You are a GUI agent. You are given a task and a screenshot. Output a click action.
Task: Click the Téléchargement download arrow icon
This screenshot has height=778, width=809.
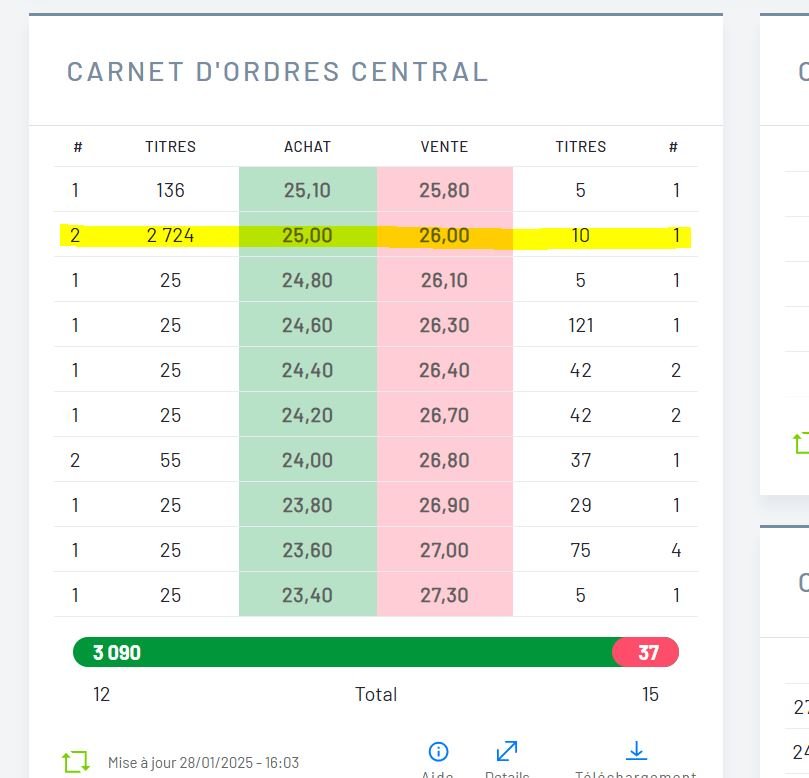pyautogui.click(x=636, y=751)
